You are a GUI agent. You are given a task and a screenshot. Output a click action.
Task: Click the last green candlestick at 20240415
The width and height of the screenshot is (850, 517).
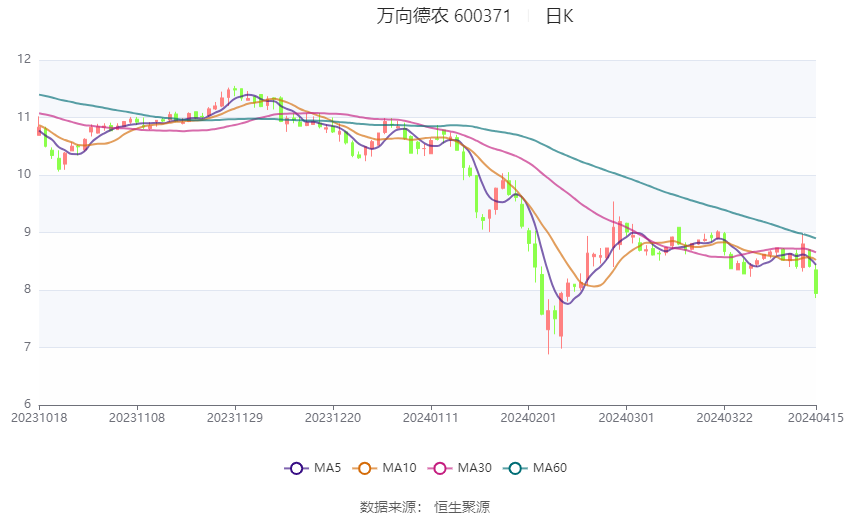[x=816, y=280]
